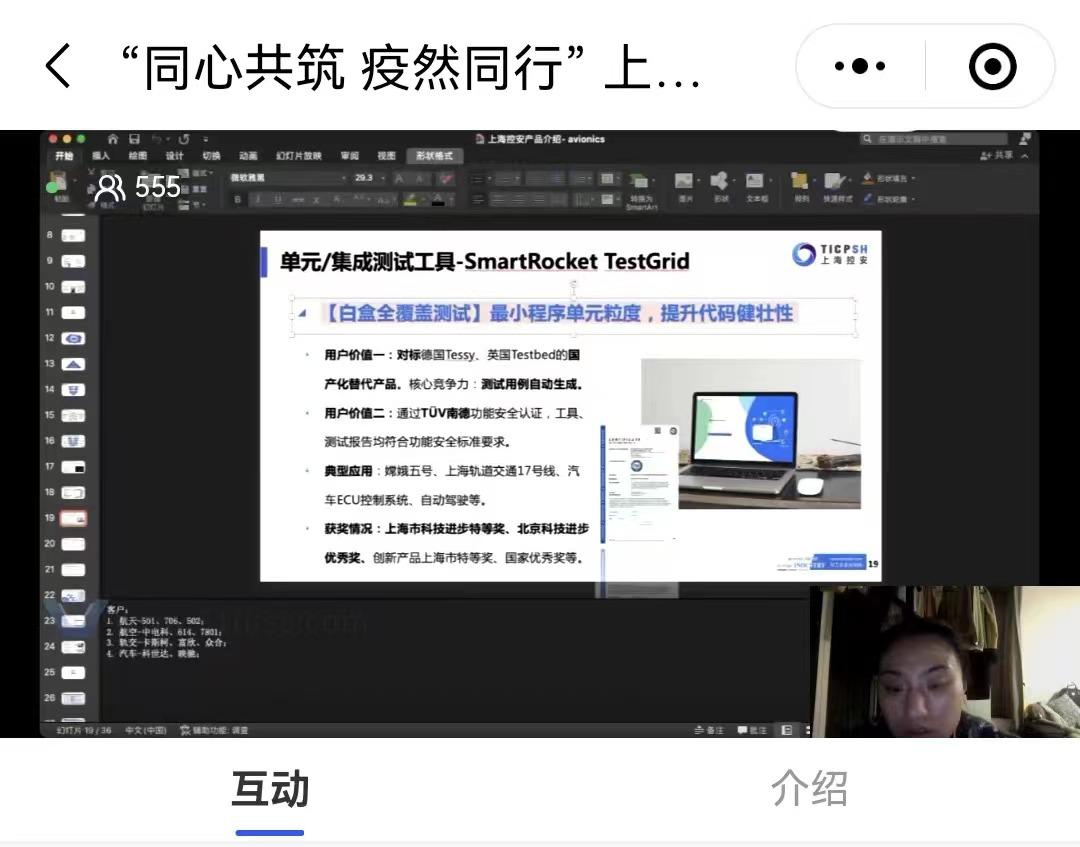This screenshot has width=1080, height=847.
Task: Tap the back arrow in the header
Action: 58,67
